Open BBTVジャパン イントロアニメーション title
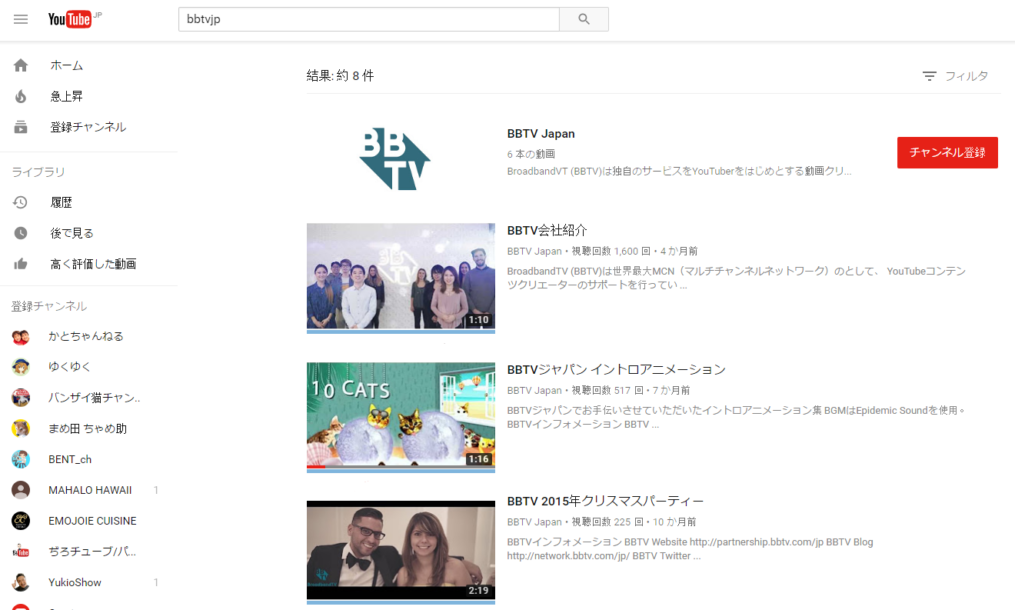Viewport: 1015px width, 610px height. 616,370
